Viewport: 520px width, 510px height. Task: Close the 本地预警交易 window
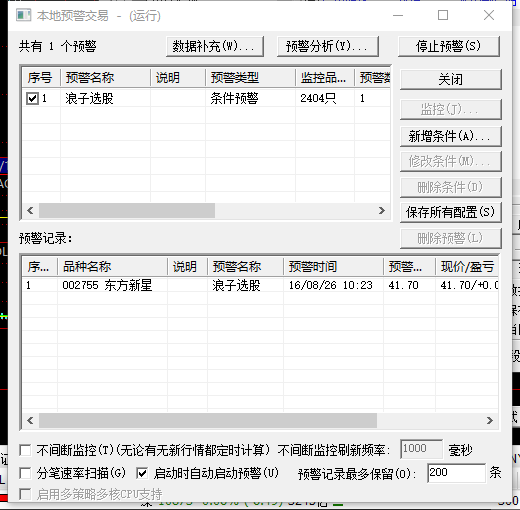click(x=489, y=15)
